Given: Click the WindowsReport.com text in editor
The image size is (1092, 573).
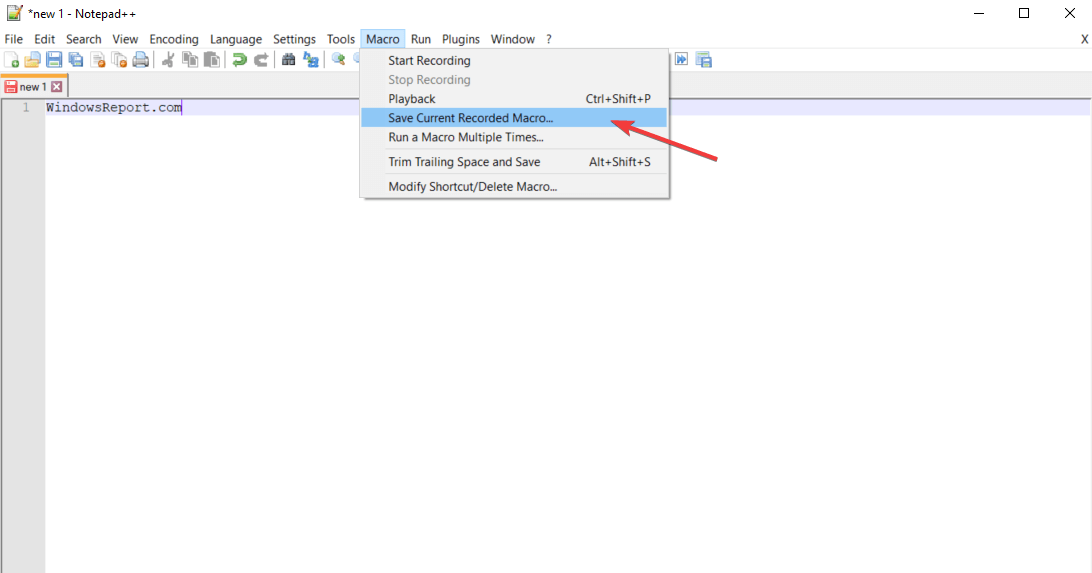Looking at the screenshot, I should 114,107.
